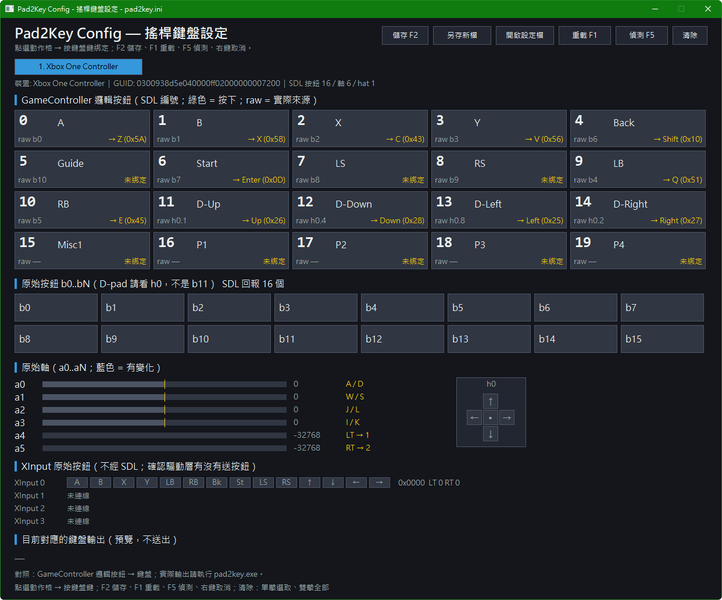This screenshot has height=600, width=722.
Task: Click the h0 hat right arrow
Action: coord(507,418)
